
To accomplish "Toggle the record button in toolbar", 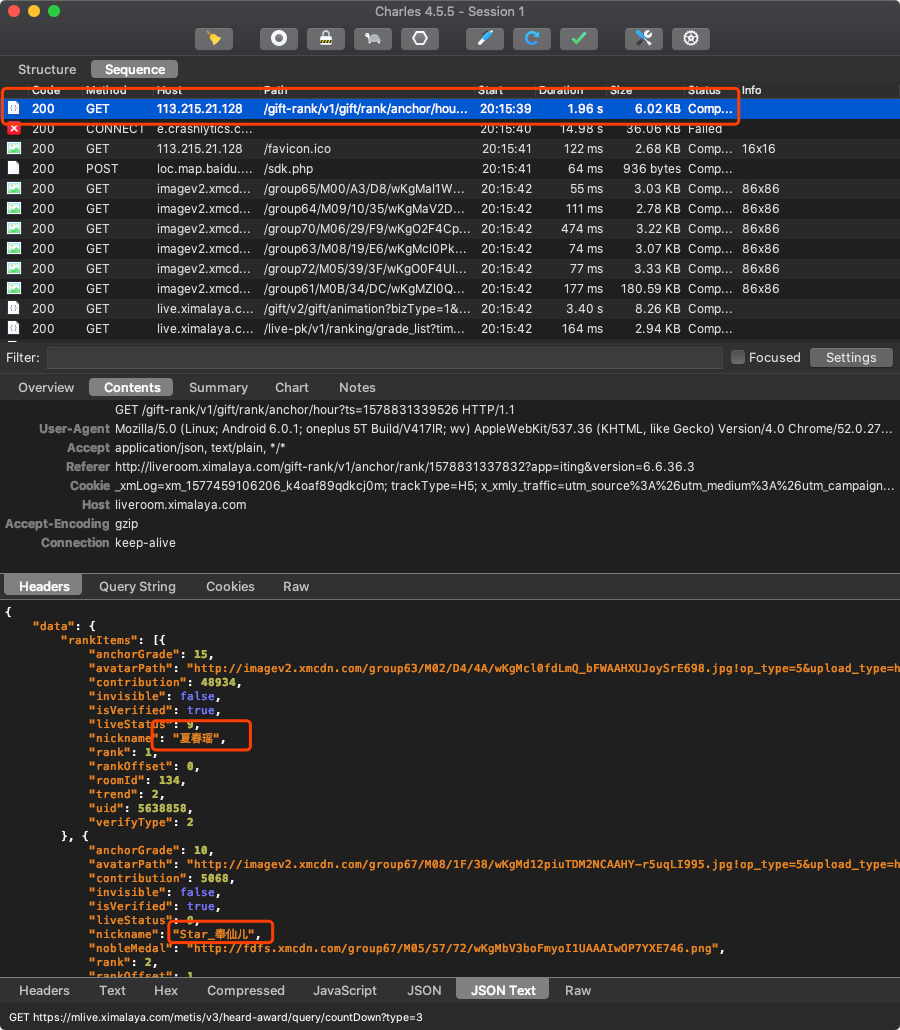I will click(279, 38).
